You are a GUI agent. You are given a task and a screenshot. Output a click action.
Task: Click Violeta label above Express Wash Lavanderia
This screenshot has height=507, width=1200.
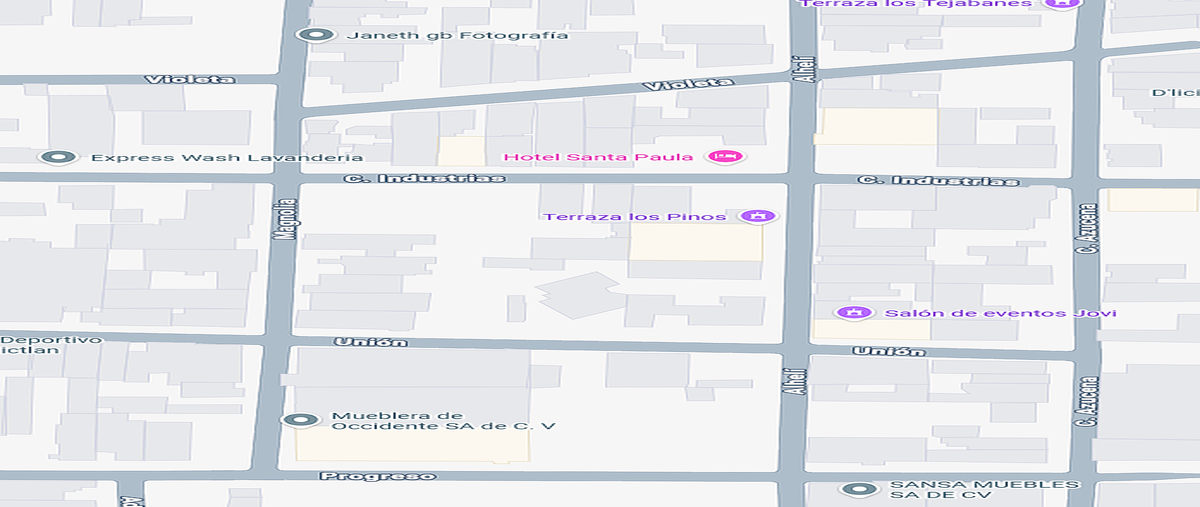[190, 79]
